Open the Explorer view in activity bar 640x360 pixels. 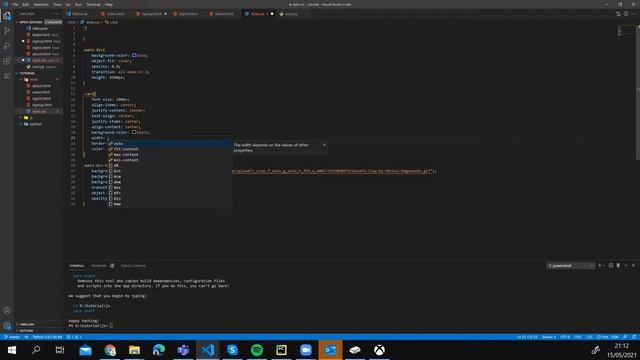point(7,16)
